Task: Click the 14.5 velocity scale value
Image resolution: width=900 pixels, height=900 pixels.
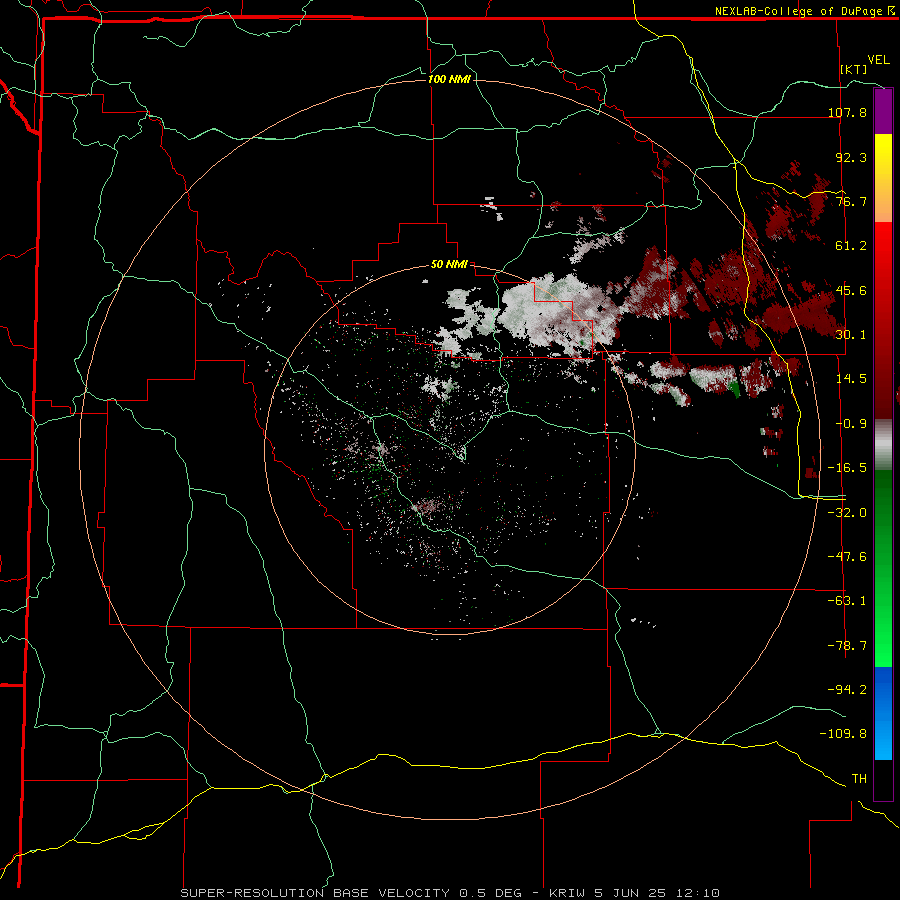Action: point(851,379)
